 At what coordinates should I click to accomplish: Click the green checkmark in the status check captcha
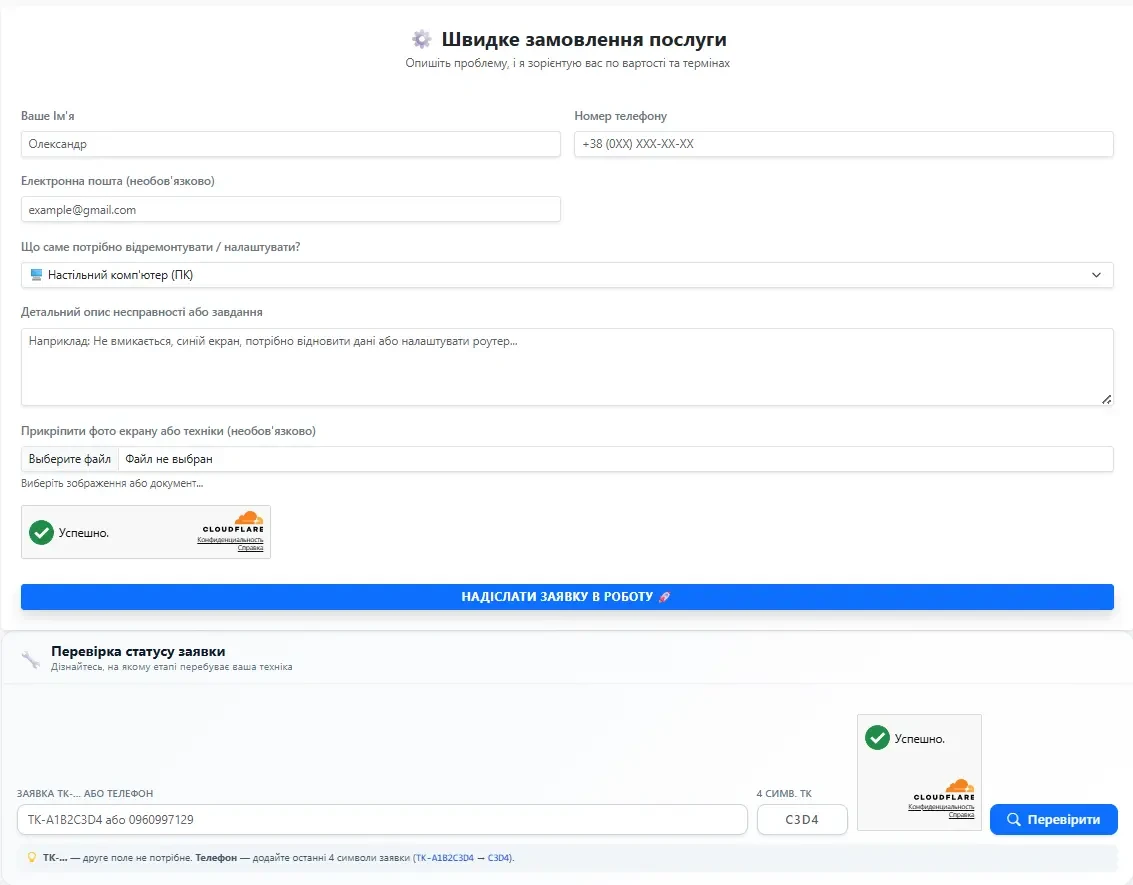tap(877, 738)
